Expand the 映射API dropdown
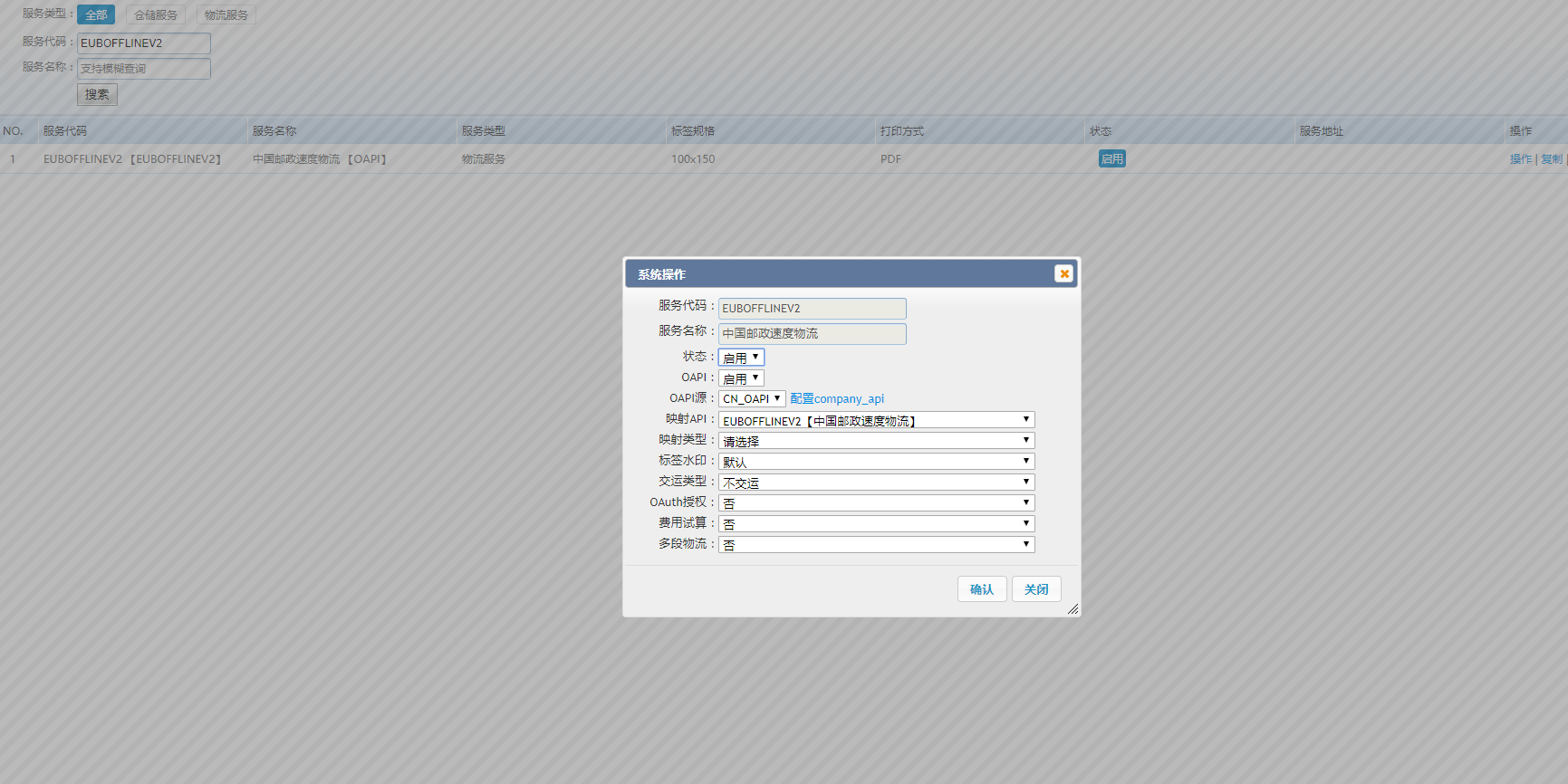The width and height of the screenshot is (1568, 784). 876,420
